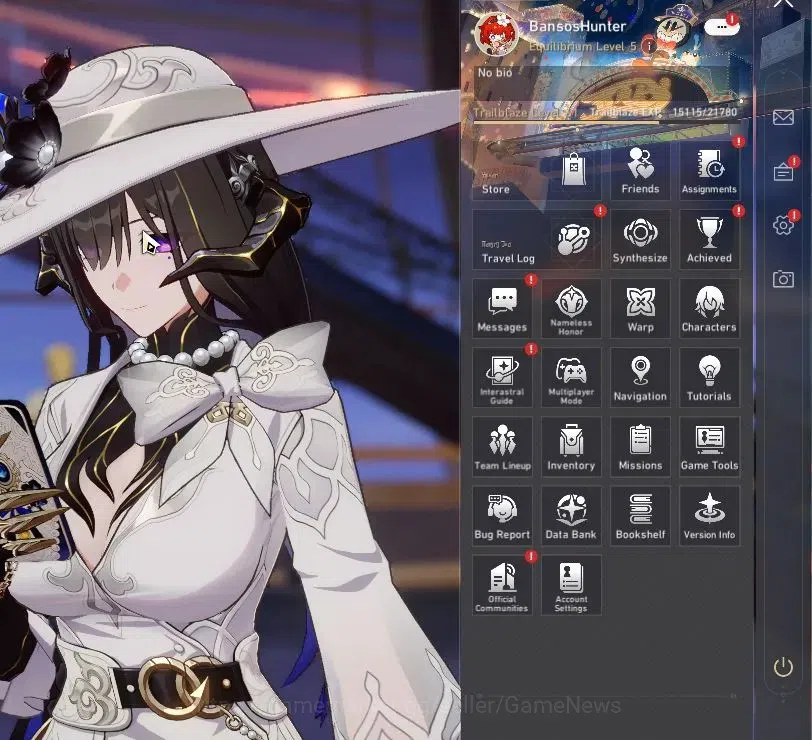Open the chat bubble more options button
This screenshot has height=740, width=812.
coord(722,27)
